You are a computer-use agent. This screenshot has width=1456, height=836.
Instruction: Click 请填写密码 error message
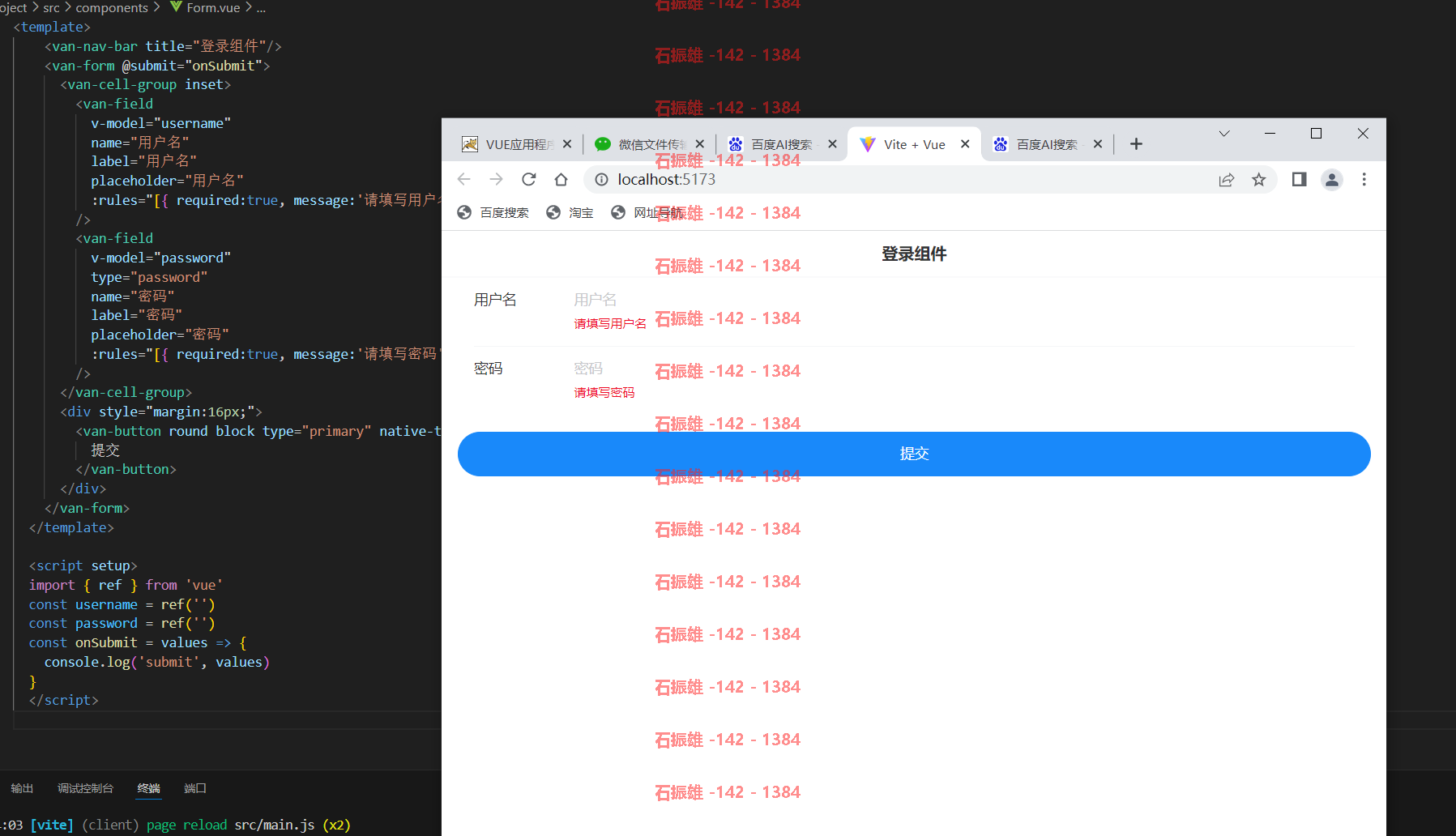click(x=604, y=392)
